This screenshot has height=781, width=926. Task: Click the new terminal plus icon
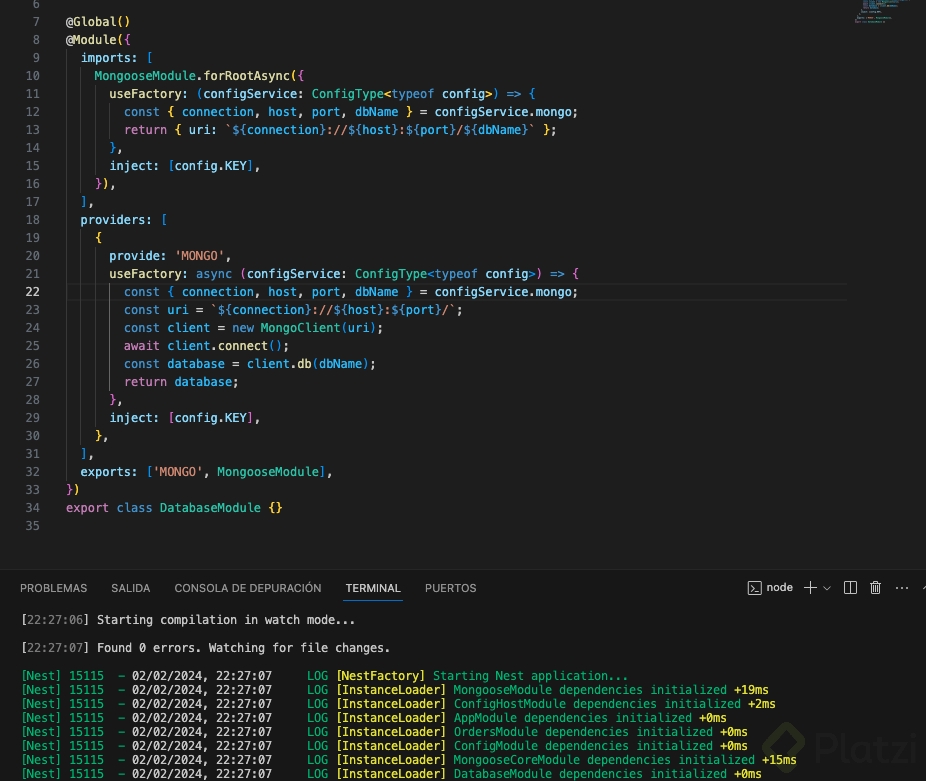(811, 588)
